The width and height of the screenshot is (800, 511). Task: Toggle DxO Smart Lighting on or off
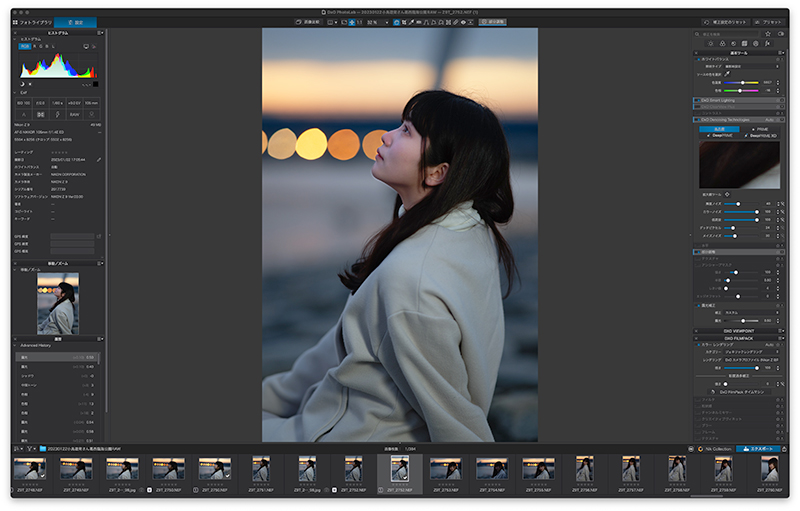[695, 101]
